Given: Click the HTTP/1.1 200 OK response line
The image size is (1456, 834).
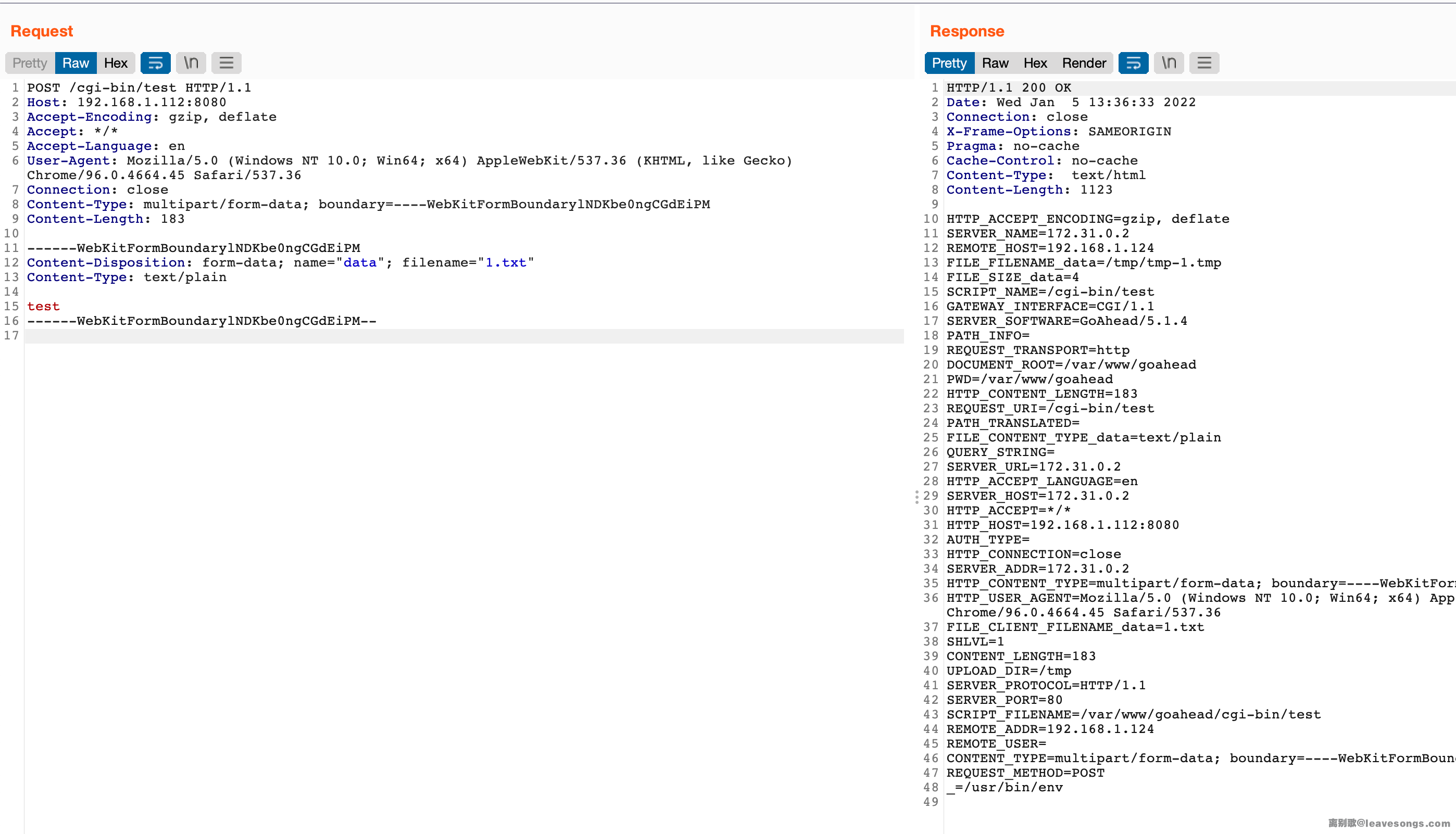Looking at the screenshot, I should (x=1009, y=87).
